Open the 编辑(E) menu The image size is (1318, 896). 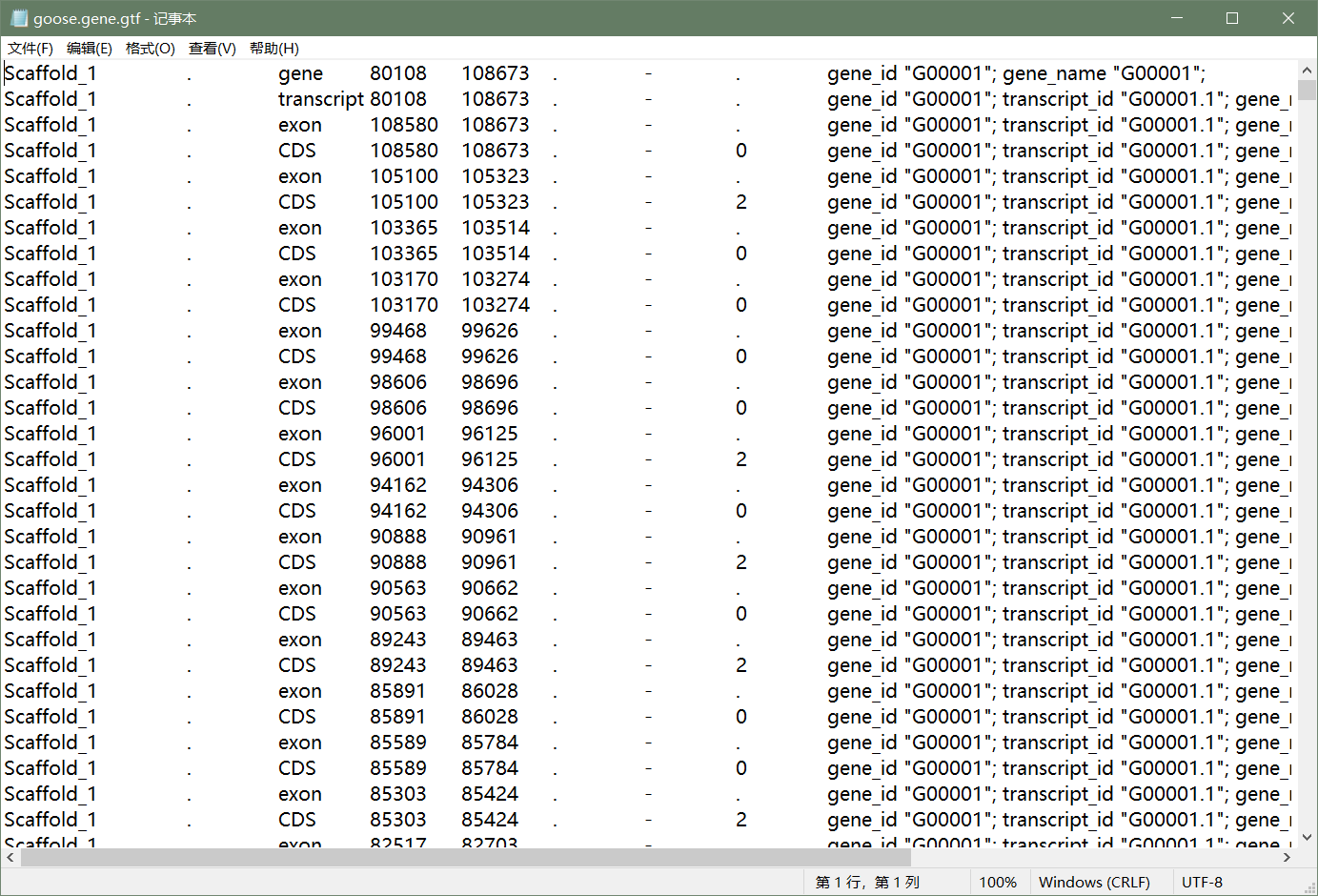89,48
